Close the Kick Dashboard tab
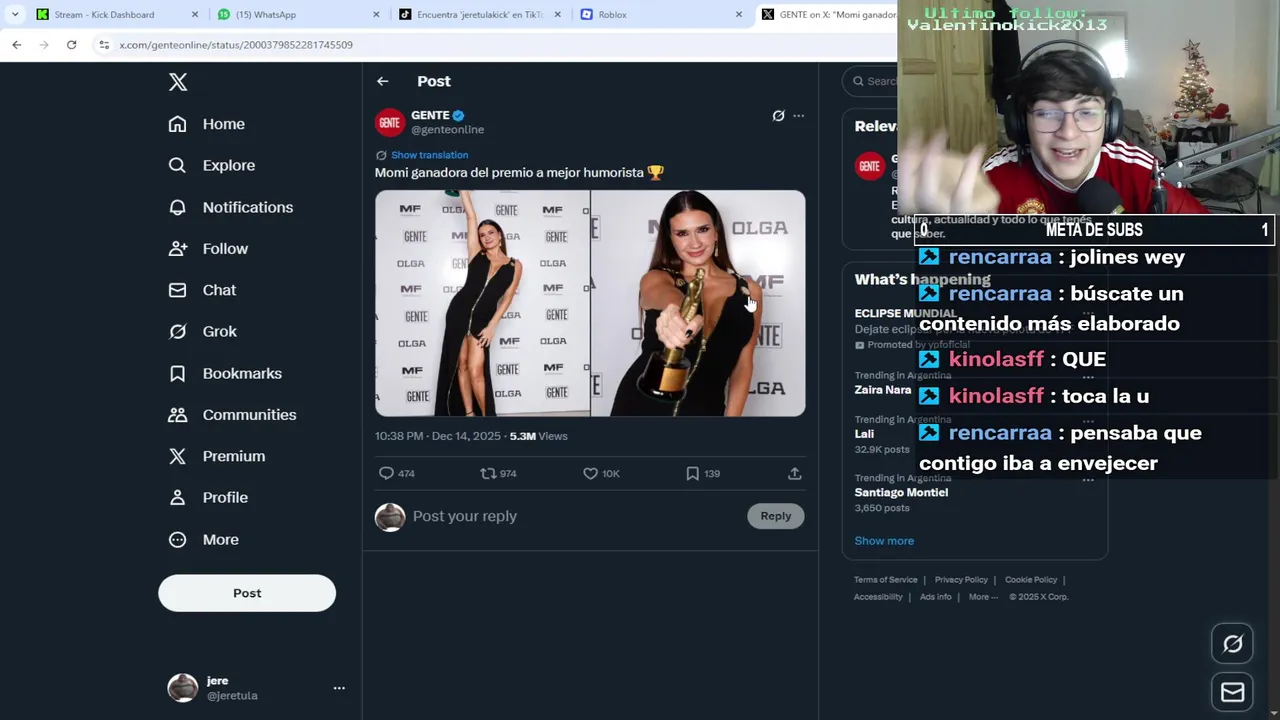The height and width of the screenshot is (720, 1280). click(195, 15)
